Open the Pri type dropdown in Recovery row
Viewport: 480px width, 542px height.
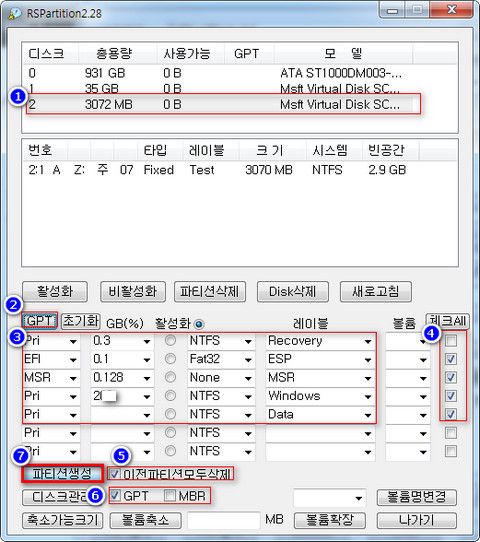coord(73,342)
